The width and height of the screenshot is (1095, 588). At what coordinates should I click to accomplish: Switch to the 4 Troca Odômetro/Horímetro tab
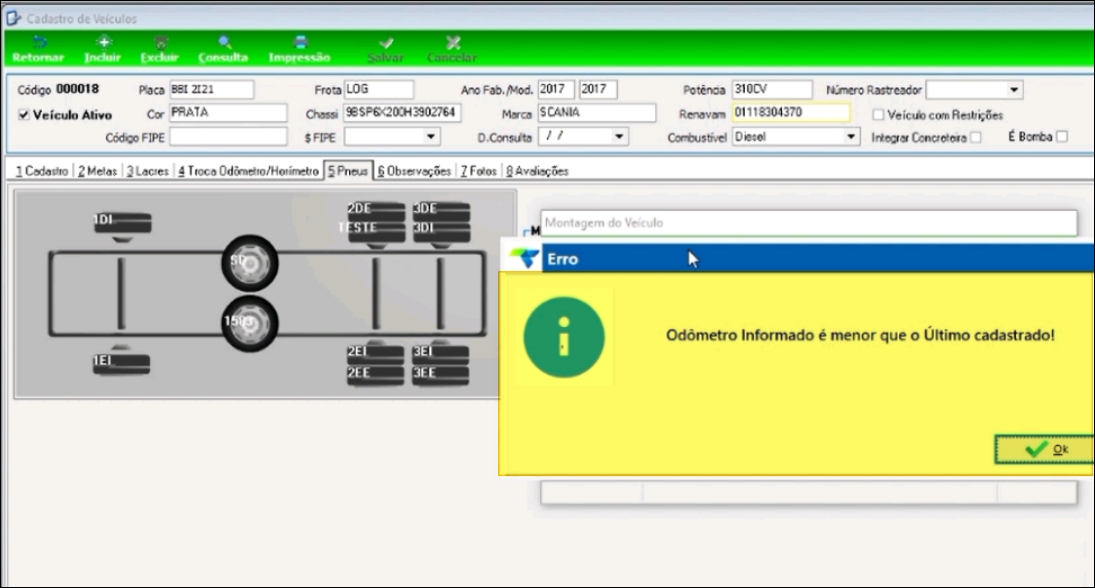click(248, 171)
